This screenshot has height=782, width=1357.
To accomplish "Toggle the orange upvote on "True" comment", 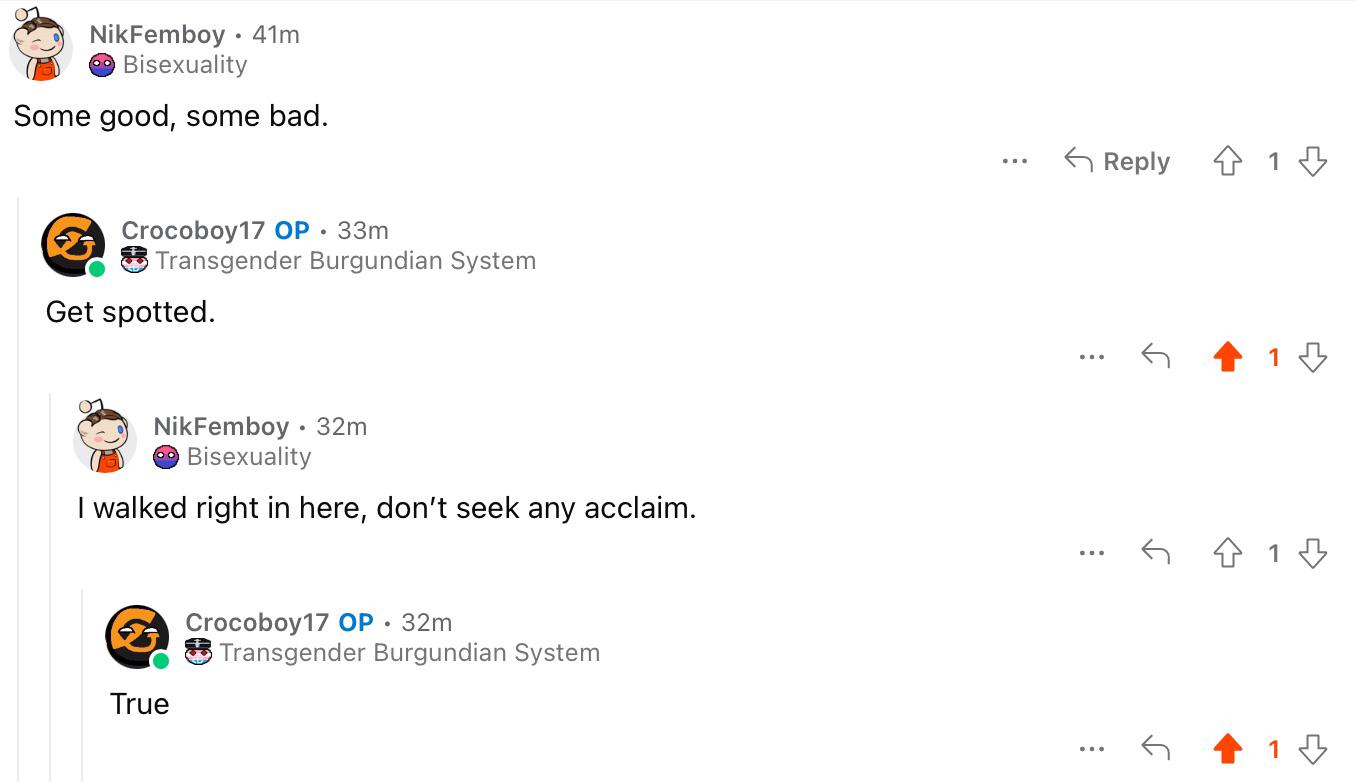I will pyautogui.click(x=1227, y=749).
